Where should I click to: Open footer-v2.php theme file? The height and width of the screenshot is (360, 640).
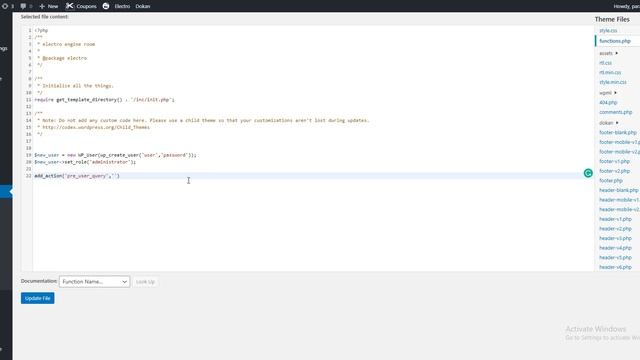coord(614,171)
